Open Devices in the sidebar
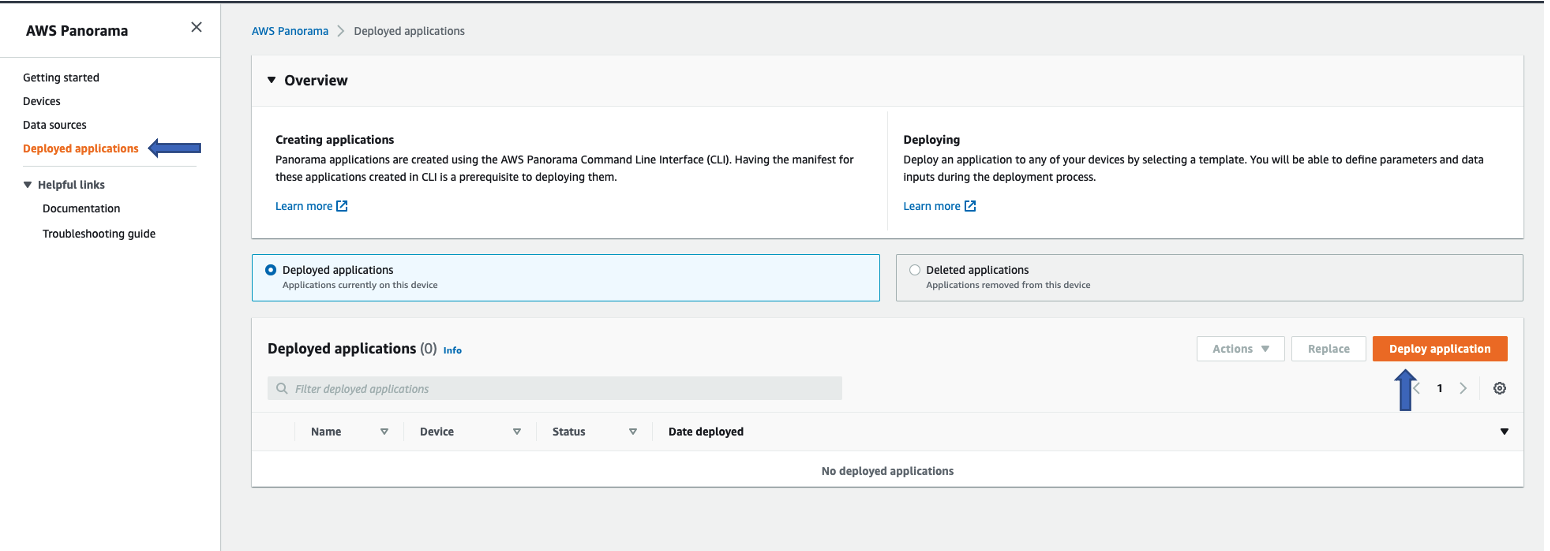The height and width of the screenshot is (551, 1550). (42, 101)
